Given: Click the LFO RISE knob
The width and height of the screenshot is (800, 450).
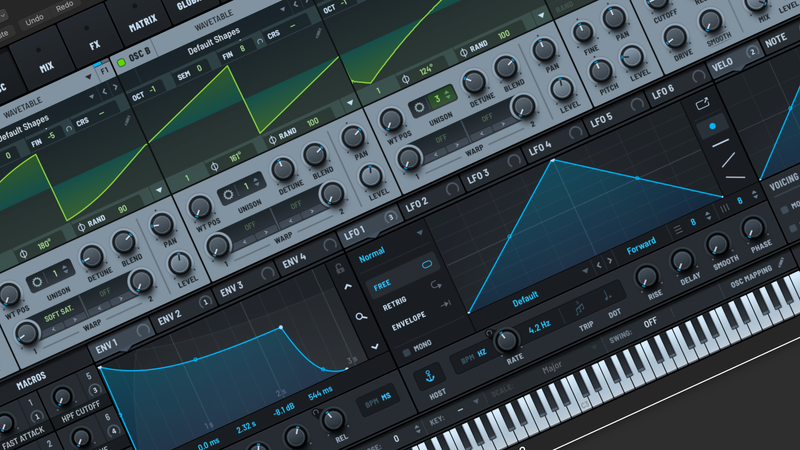Looking at the screenshot, I should click(646, 277).
